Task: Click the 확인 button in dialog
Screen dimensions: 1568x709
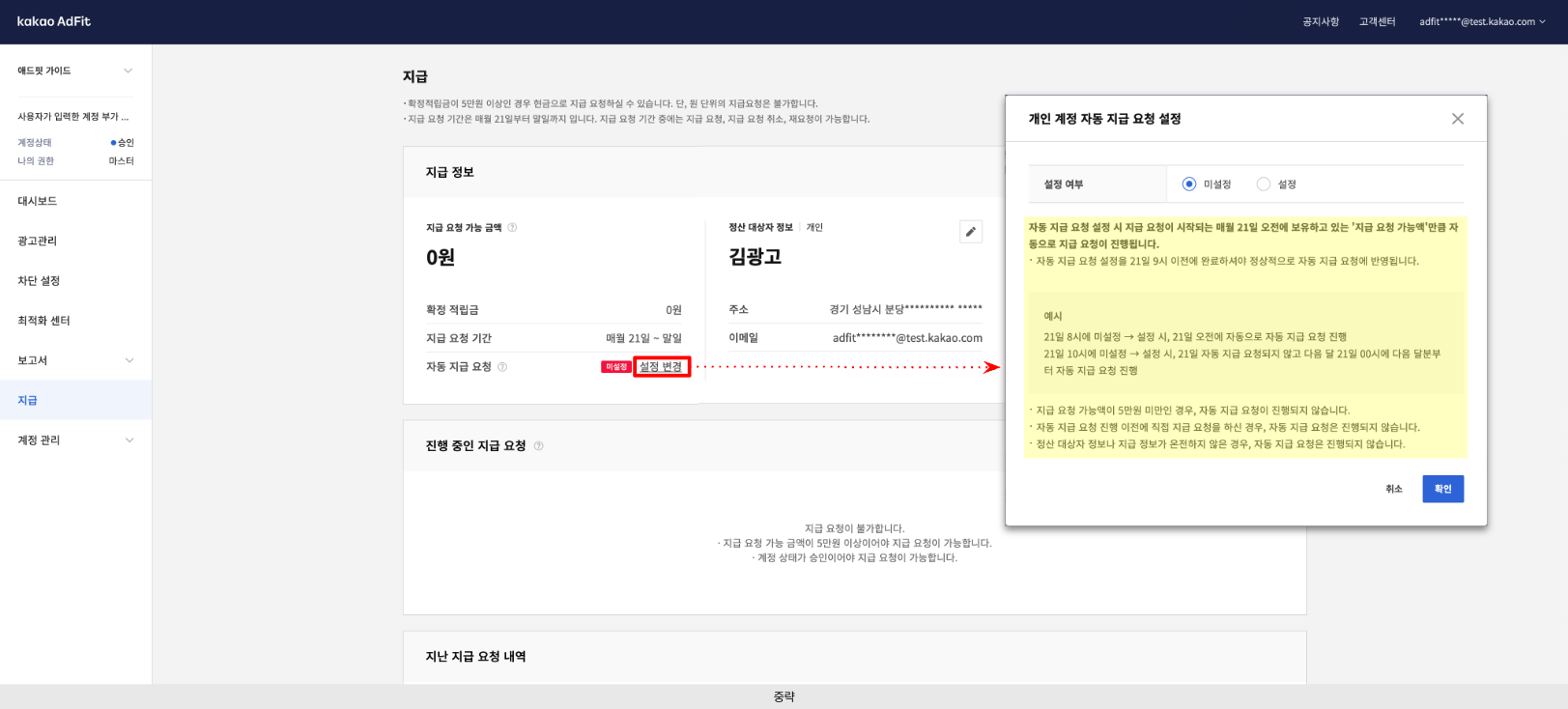Action: tap(1442, 489)
